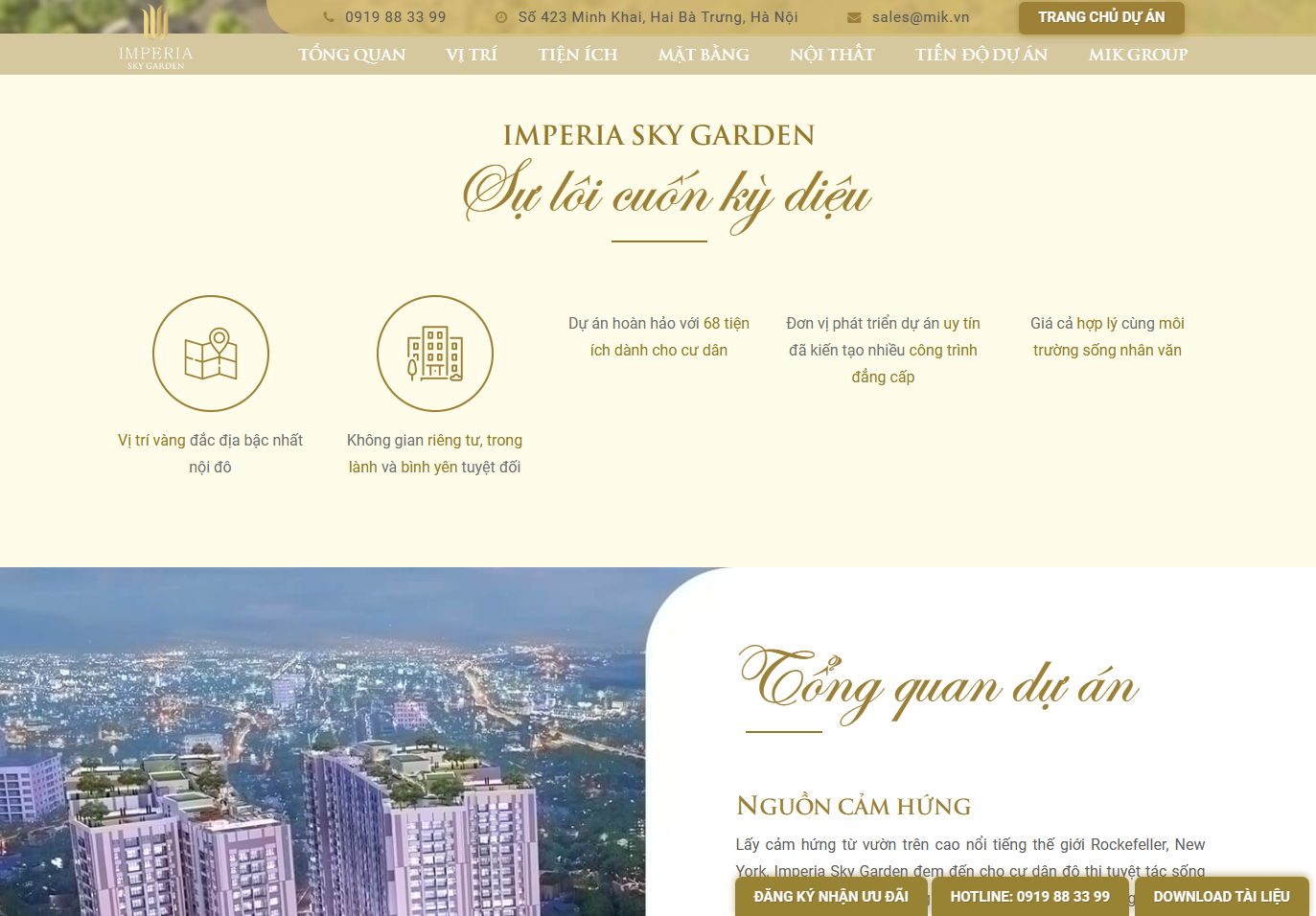
Task: Click the DOWNLOAD TÀI LIỆU button
Action: pyautogui.click(x=1222, y=897)
